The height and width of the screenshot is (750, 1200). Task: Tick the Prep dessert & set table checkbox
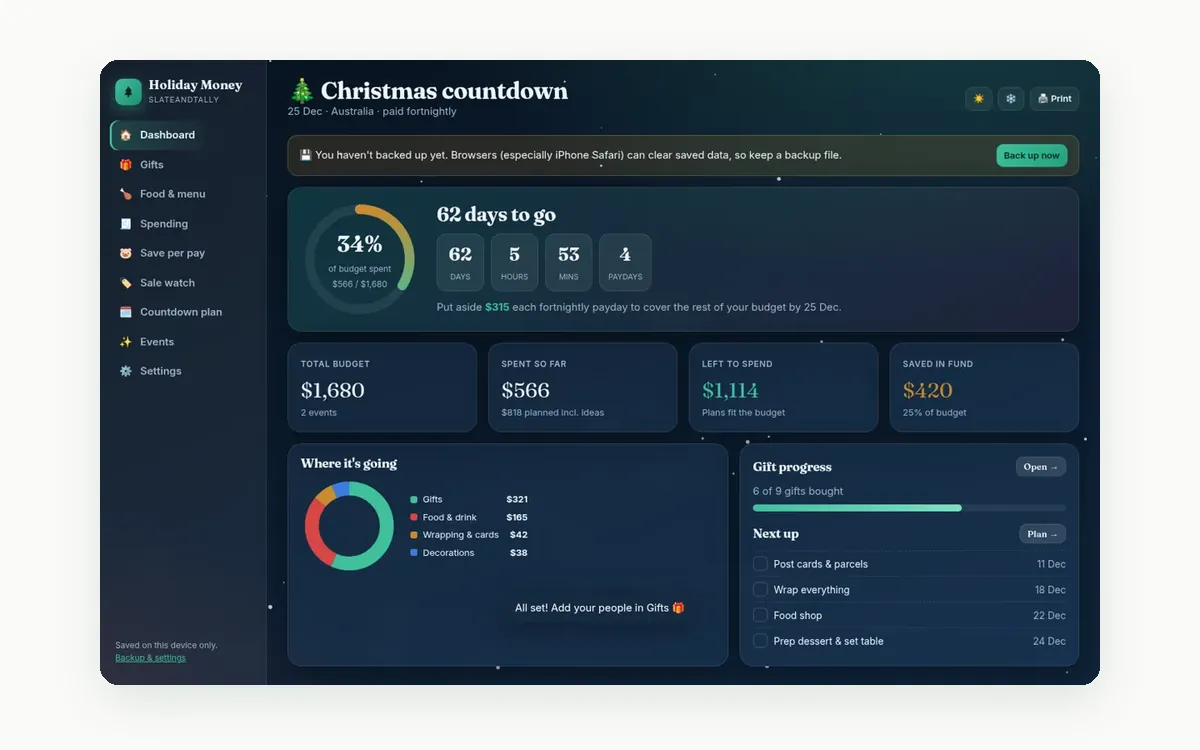coord(760,641)
